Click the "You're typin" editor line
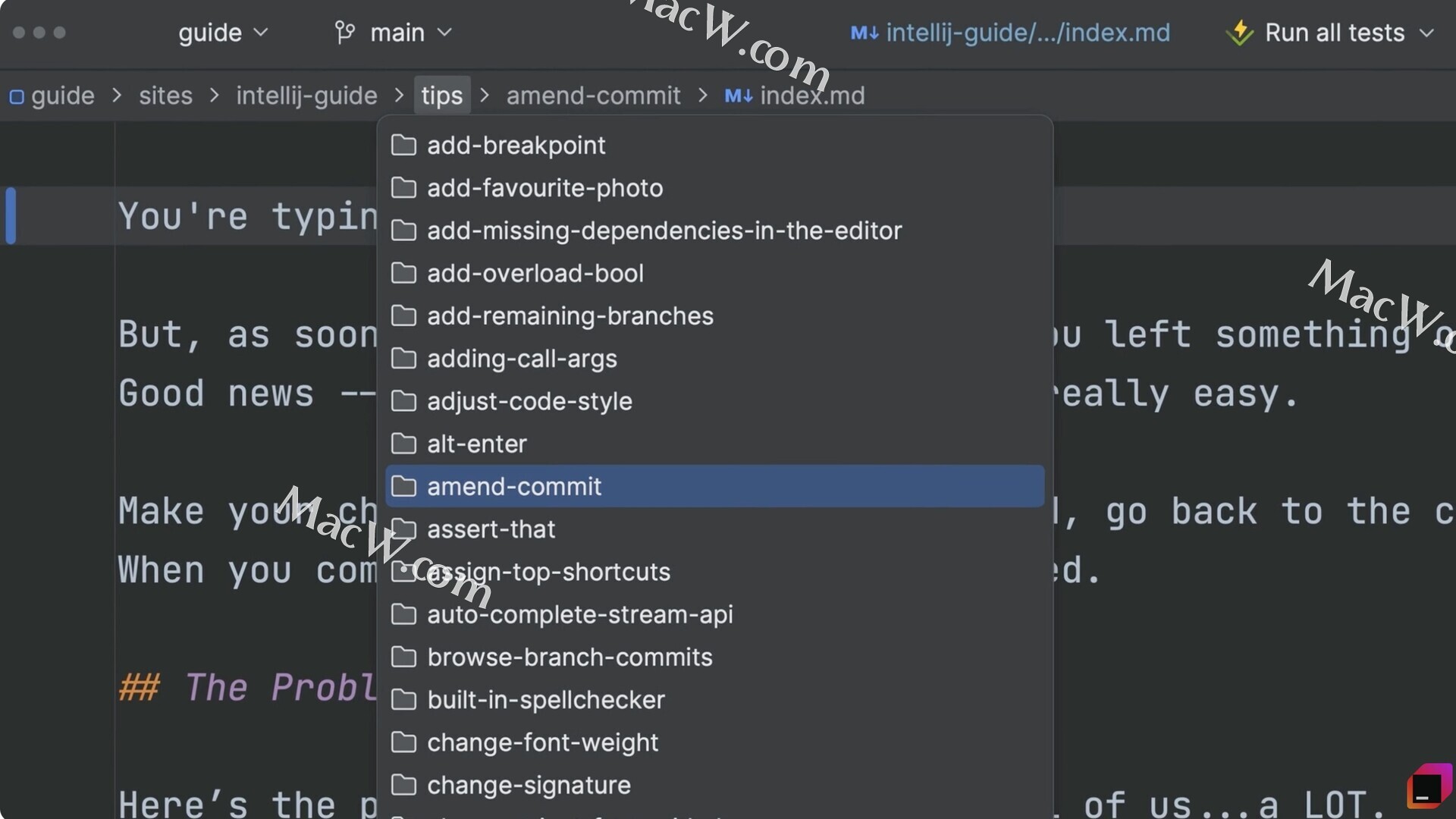The width and height of the screenshot is (1456, 819). pyautogui.click(x=247, y=216)
